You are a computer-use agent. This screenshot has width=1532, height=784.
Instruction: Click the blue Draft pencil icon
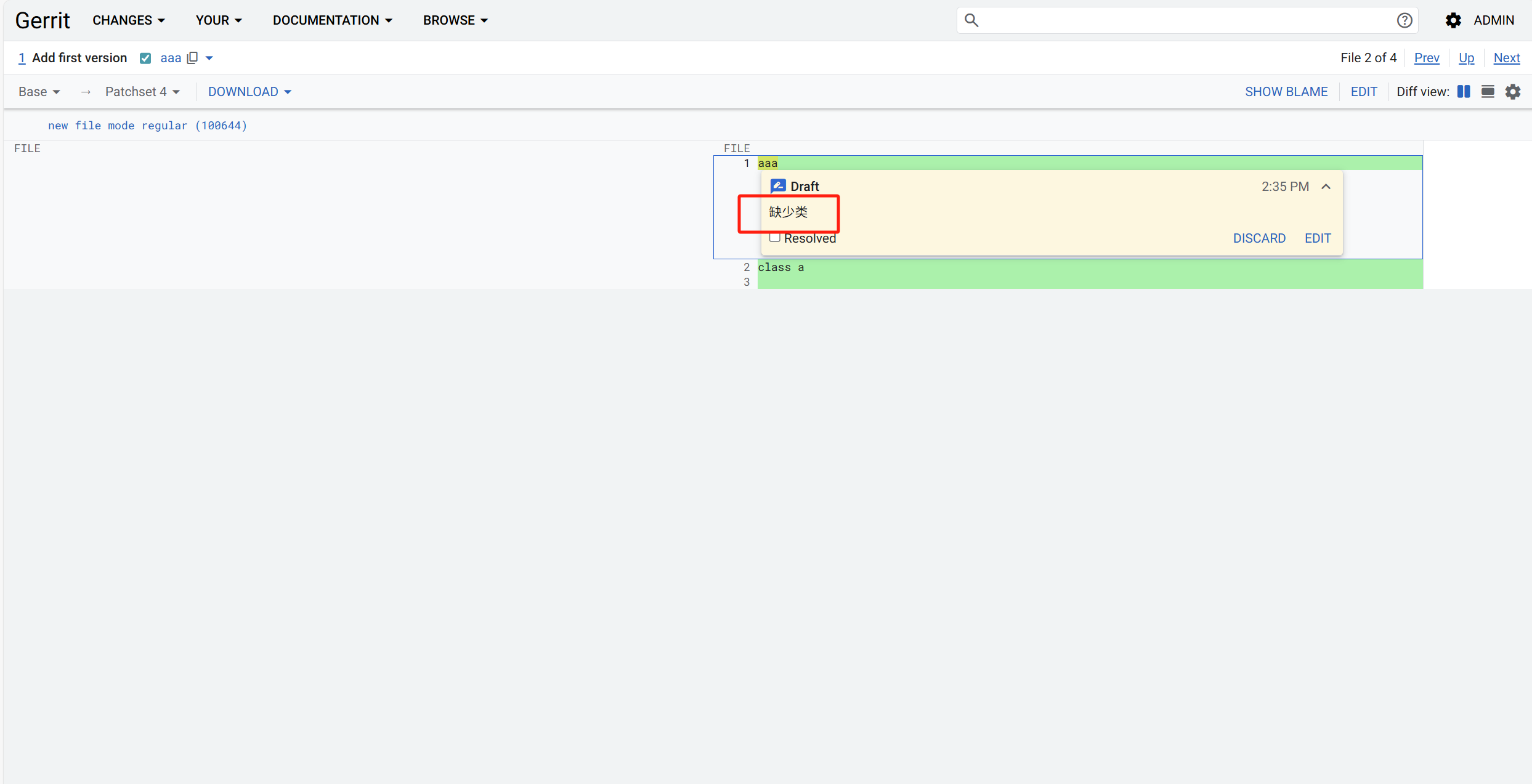coord(777,185)
